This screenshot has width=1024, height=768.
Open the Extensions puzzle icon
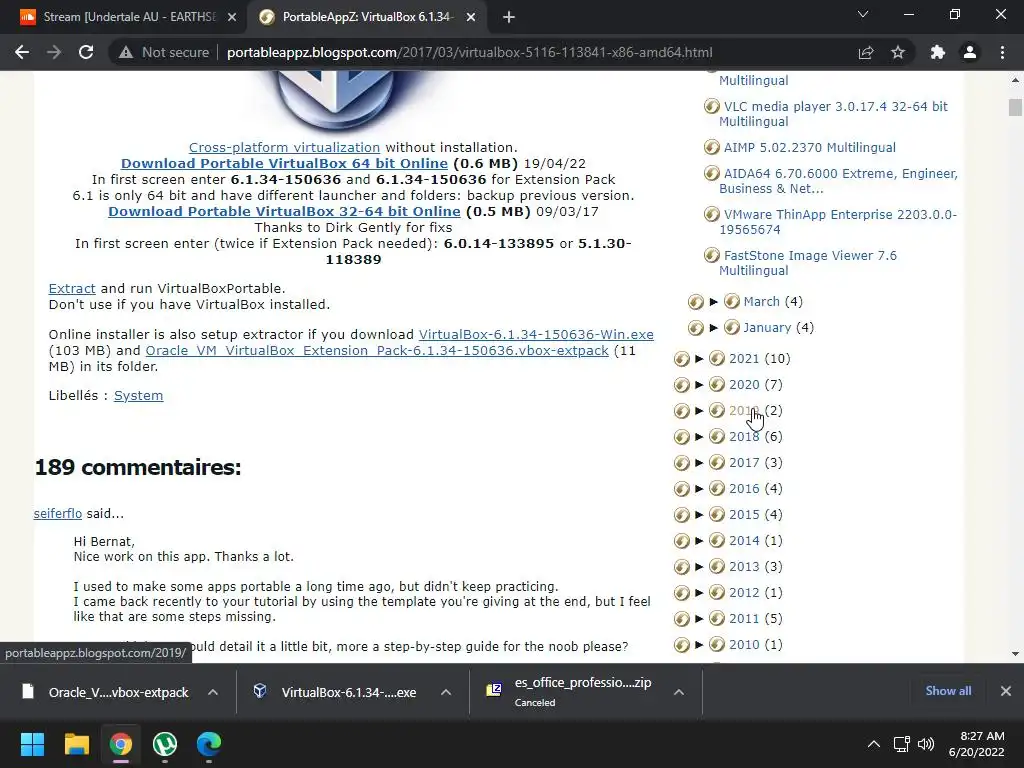point(938,52)
